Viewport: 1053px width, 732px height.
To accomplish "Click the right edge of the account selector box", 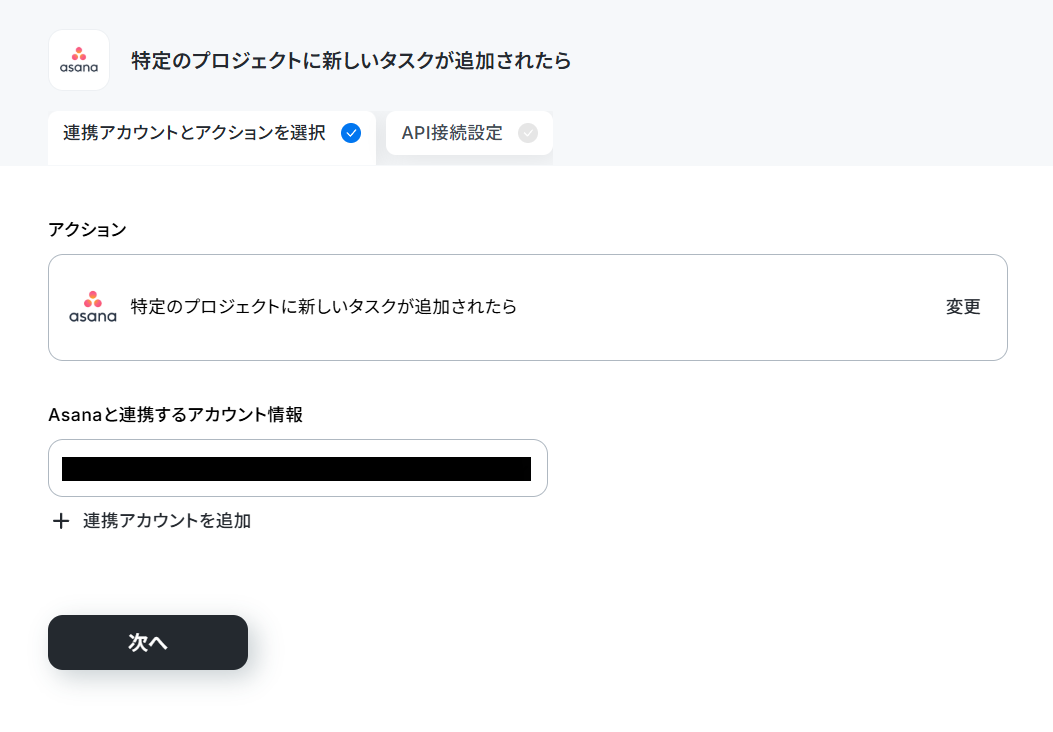I will [539, 468].
